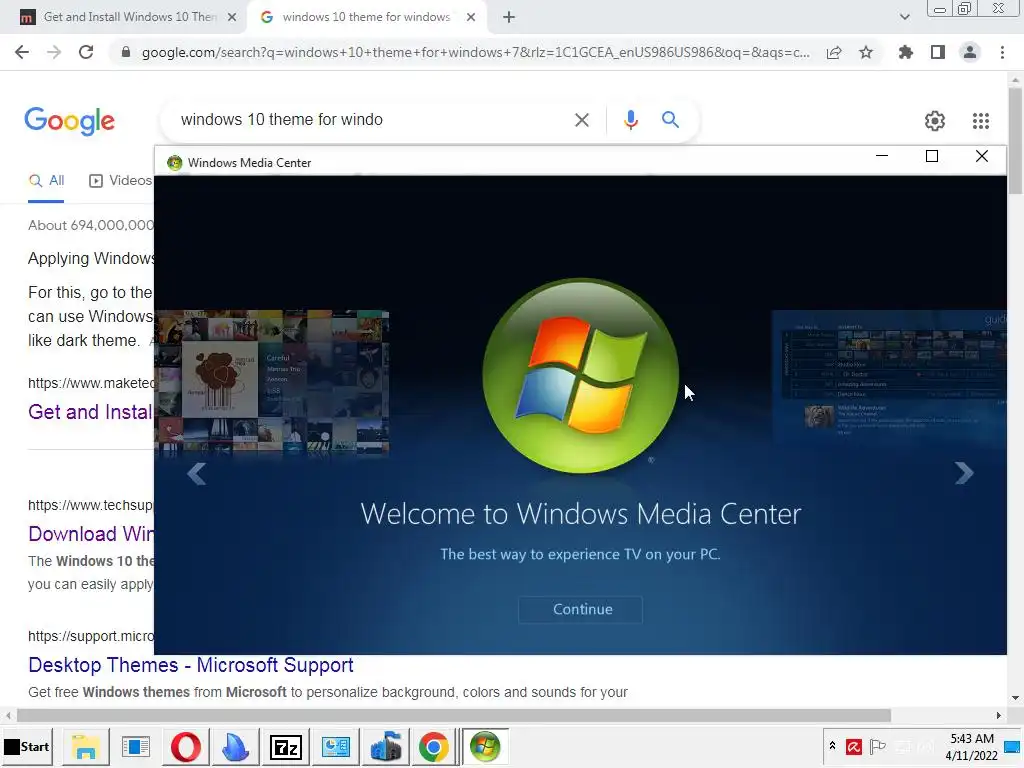Open the Google apps grid
This screenshot has height=768, width=1024.
(980, 121)
